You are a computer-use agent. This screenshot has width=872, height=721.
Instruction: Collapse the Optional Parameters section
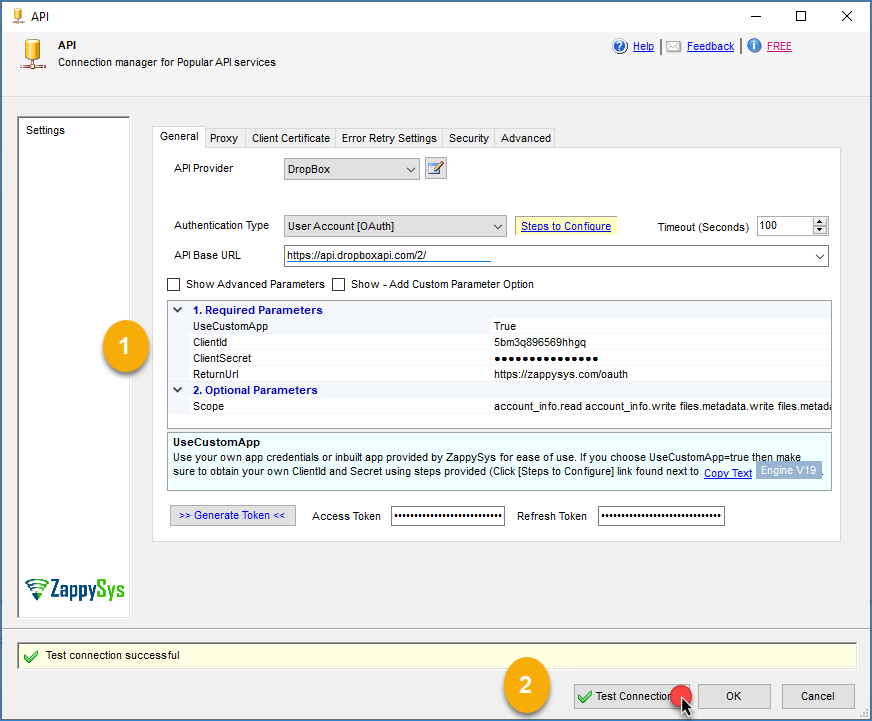pos(177,390)
